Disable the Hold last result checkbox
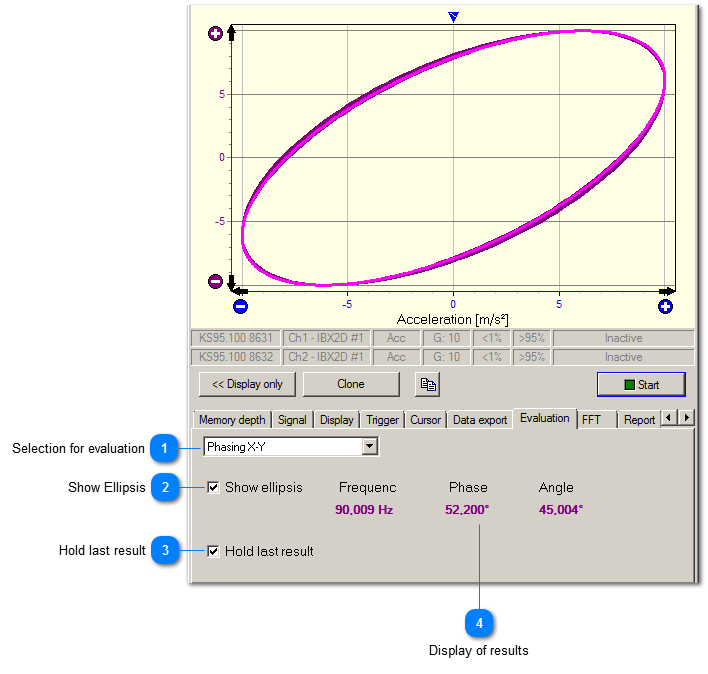Image resolution: width=708 pixels, height=674 pixels. point(213,551)
